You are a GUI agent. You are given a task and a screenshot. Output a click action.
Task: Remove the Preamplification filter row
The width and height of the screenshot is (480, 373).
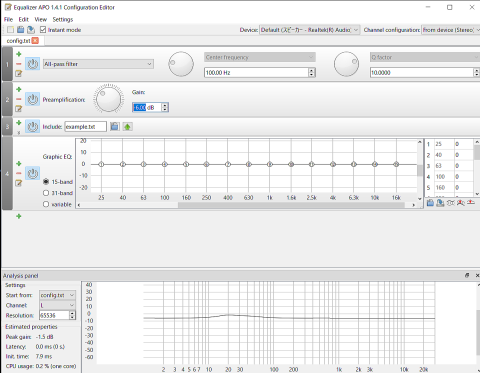tap(19, 99)
